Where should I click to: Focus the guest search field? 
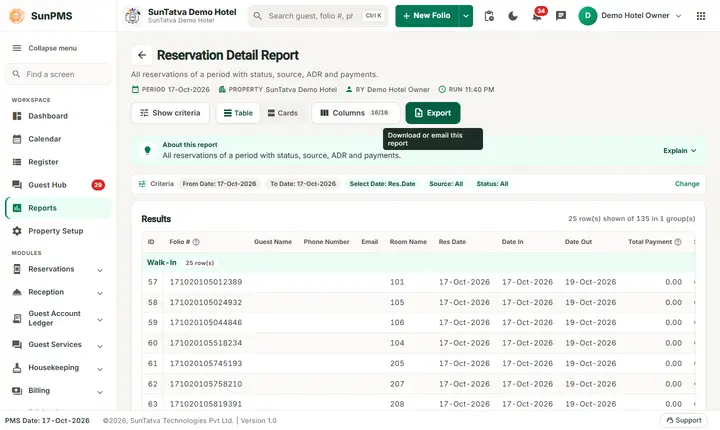[318, 16]
